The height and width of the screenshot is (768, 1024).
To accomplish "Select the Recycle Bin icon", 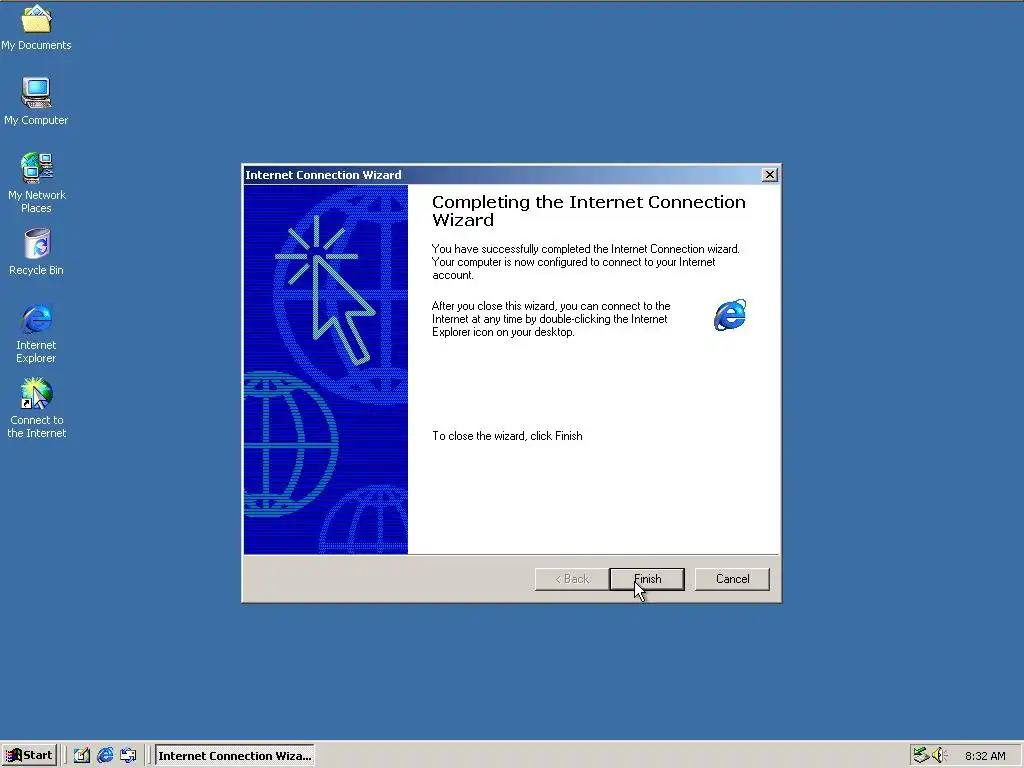I will (x=37, y=251).
